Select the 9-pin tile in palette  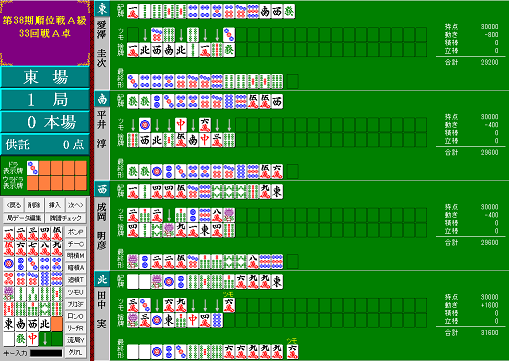[57, 279]
